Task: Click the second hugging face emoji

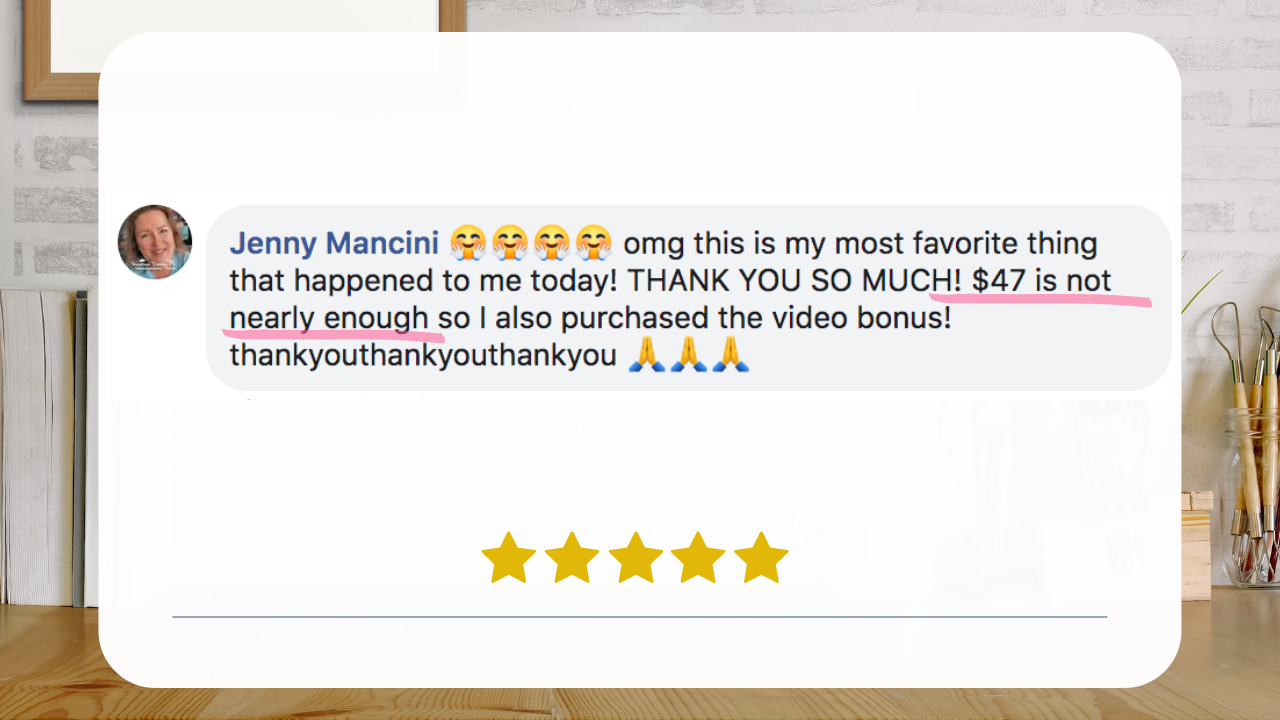Action: coord(509,243)
